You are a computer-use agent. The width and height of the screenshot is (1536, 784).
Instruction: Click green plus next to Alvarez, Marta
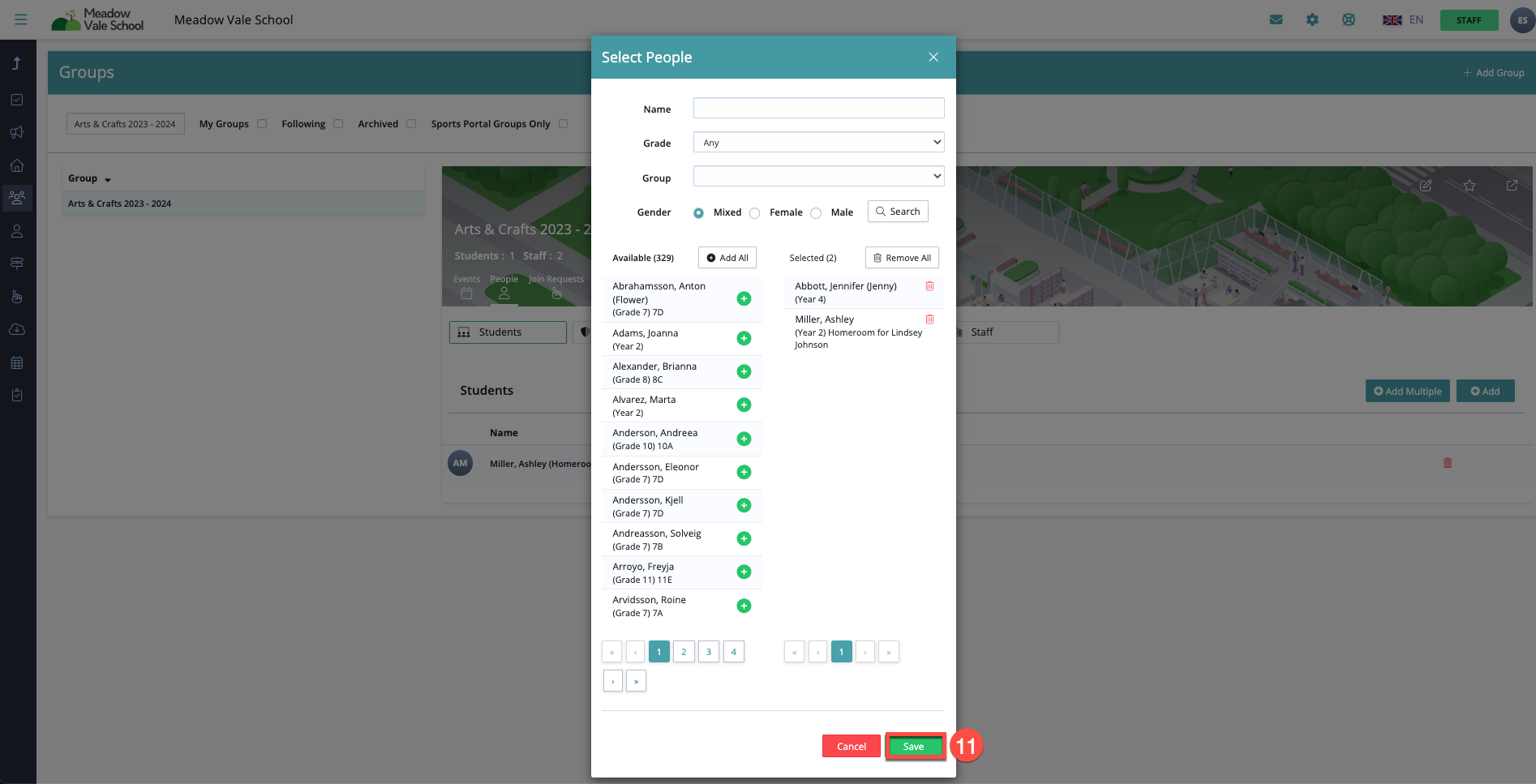click(743, 405)
